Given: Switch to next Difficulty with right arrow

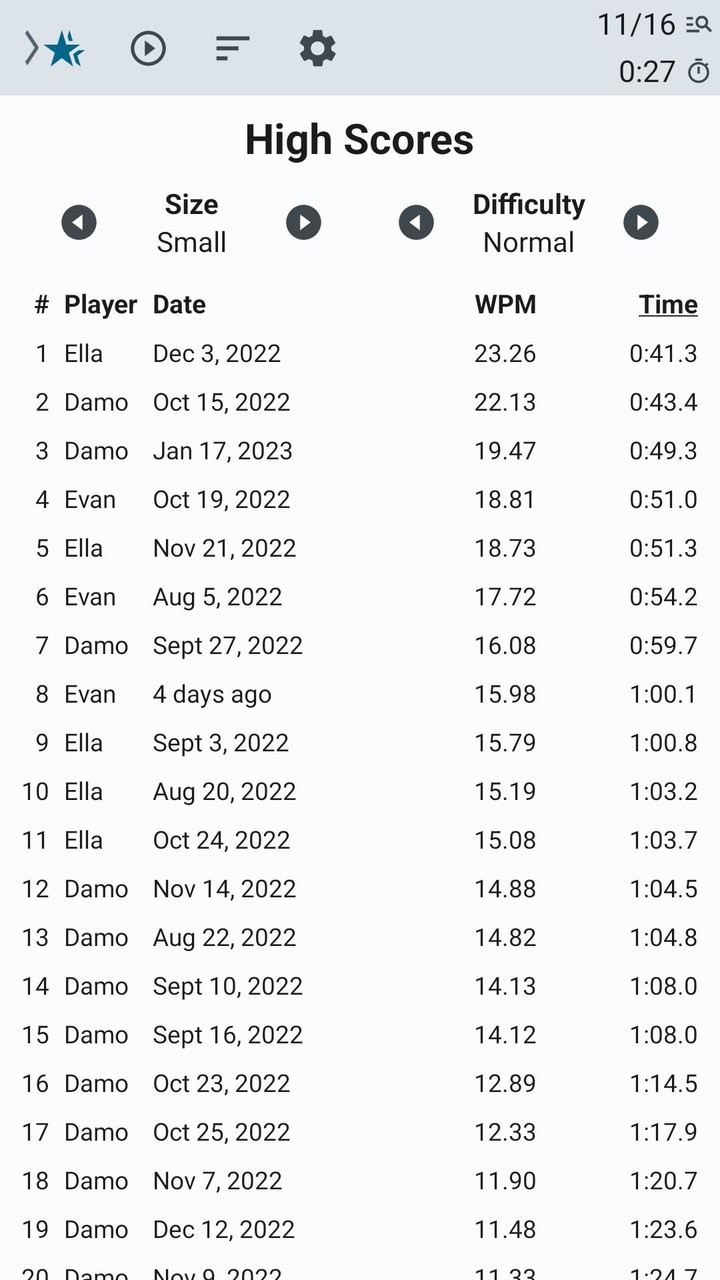Looking at the screenshot, I should coord(641,222).
